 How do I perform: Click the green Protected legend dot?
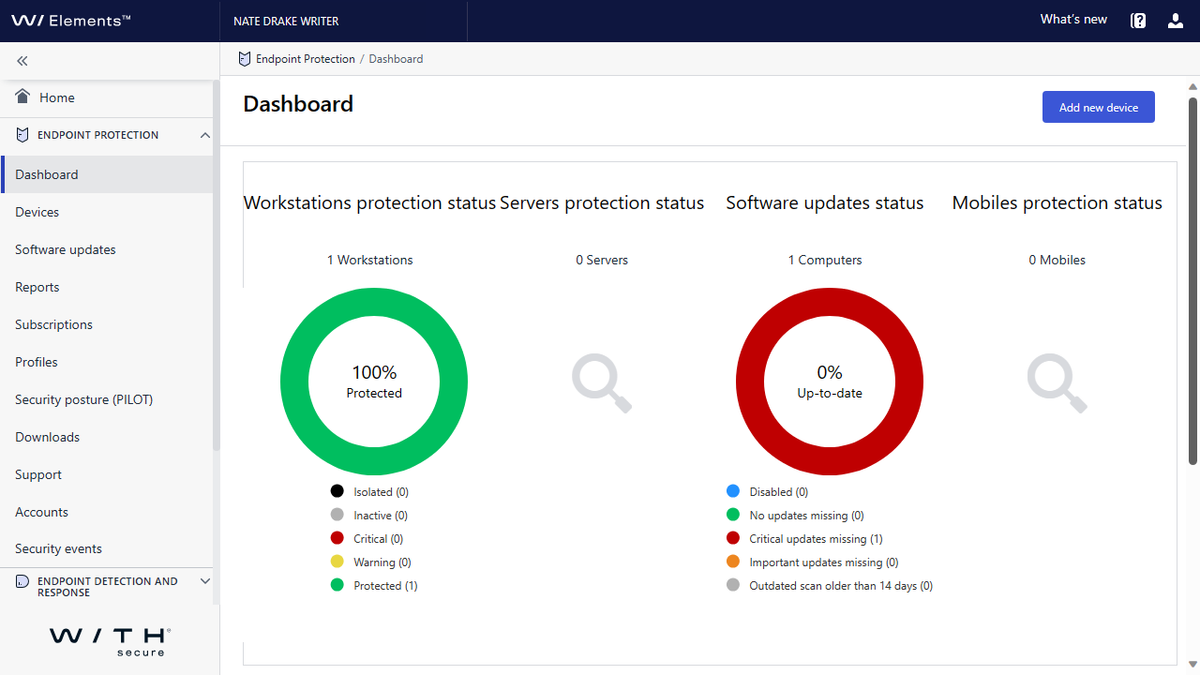[337, 586]
